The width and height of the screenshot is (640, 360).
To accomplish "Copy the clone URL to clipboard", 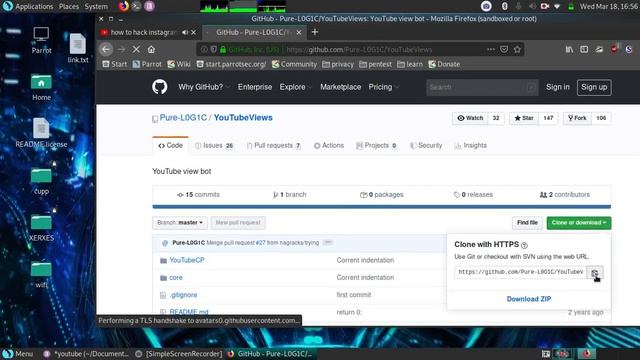I will [595, 272].
